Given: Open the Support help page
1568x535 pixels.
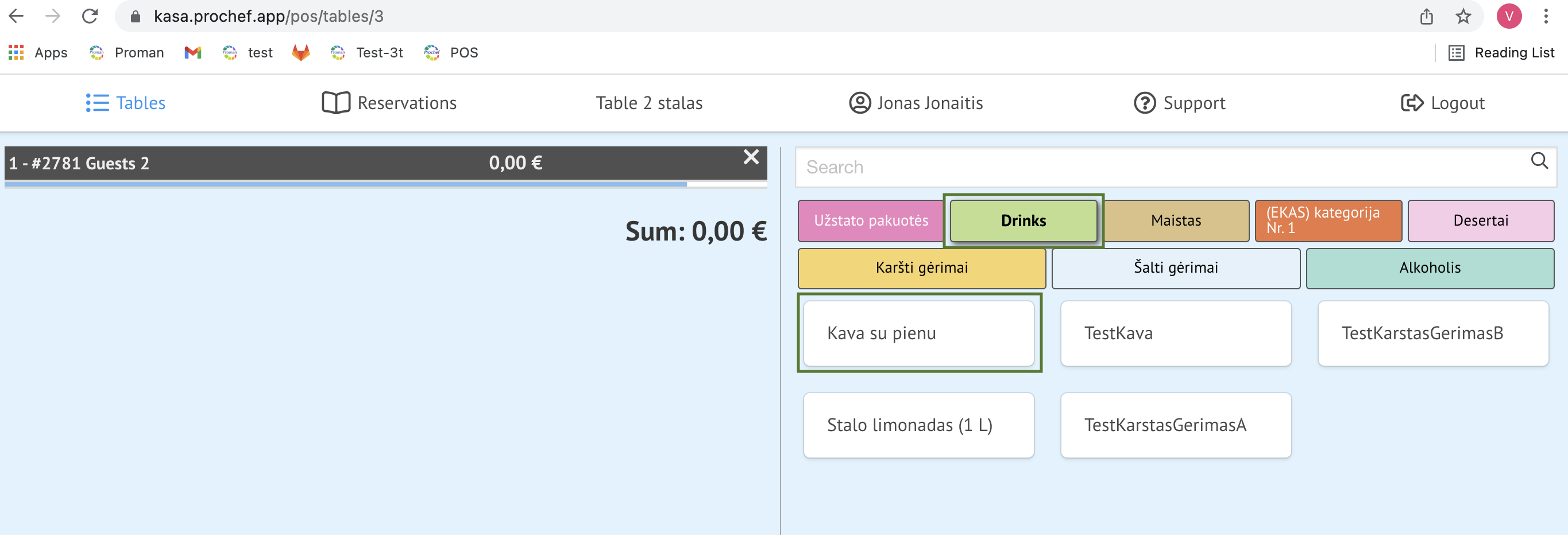Looking at the screenshot, I should click(x=1179, y=103).
